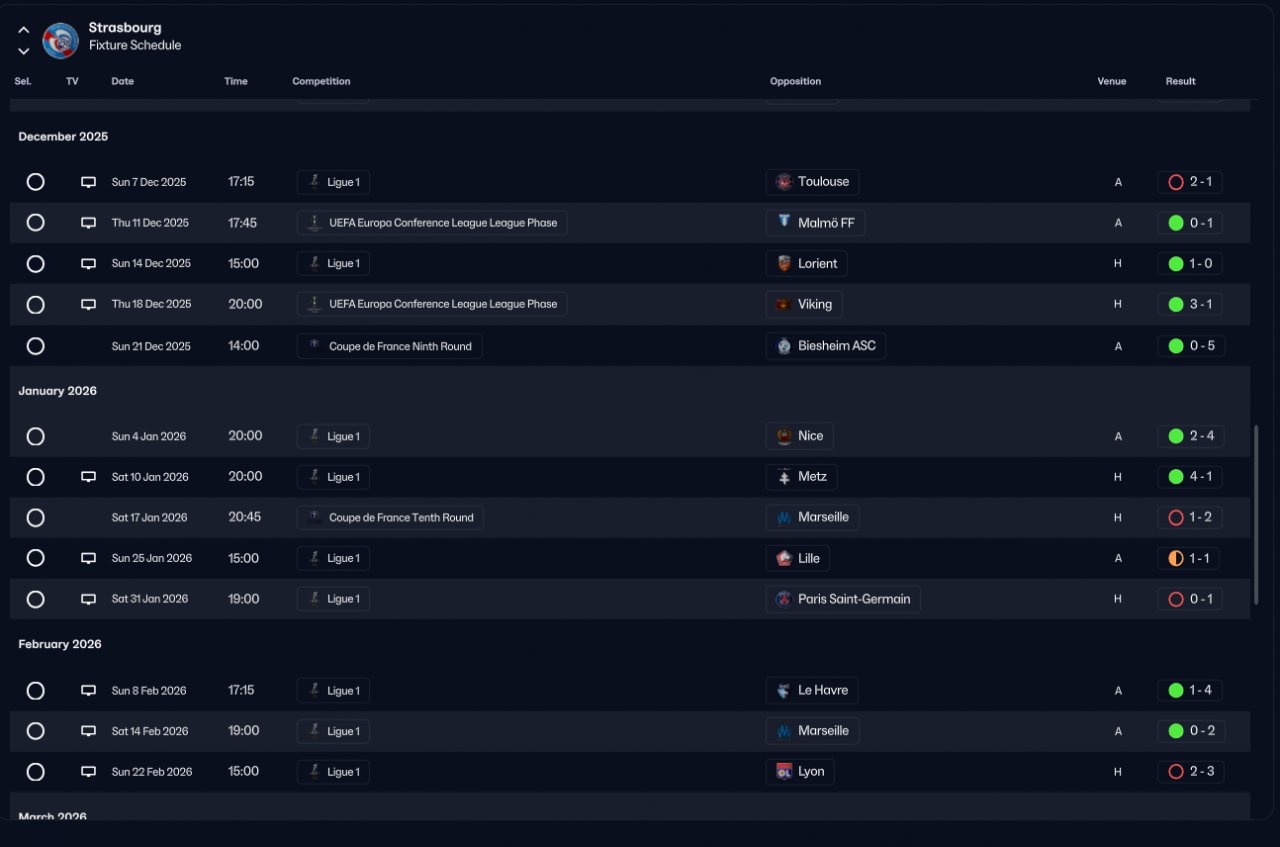Screen dimensions: 1280x847
Task: View the Lorient club page
Action: tap(807, 264)
